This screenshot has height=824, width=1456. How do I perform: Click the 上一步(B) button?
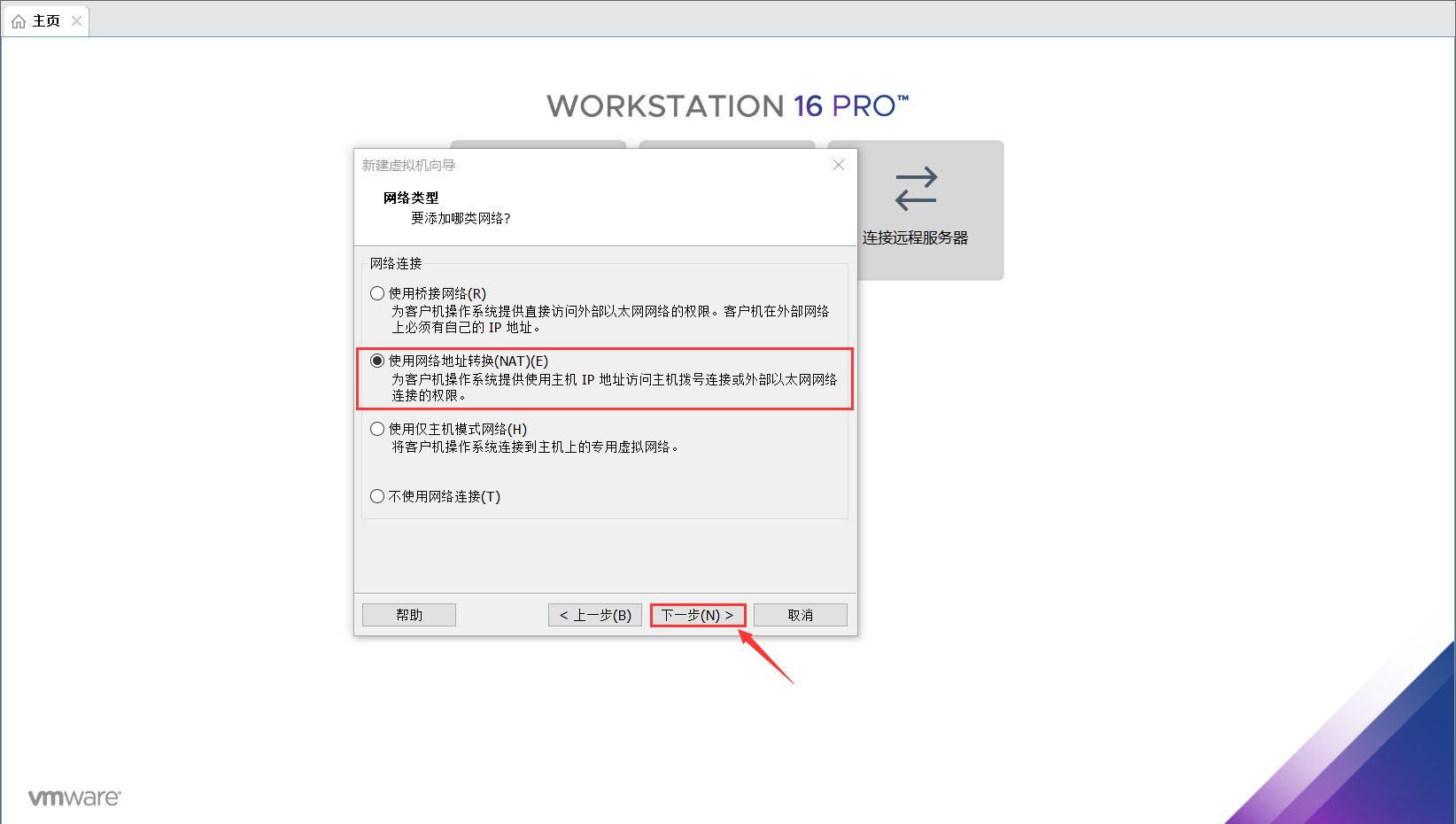[x=594, y=614]
